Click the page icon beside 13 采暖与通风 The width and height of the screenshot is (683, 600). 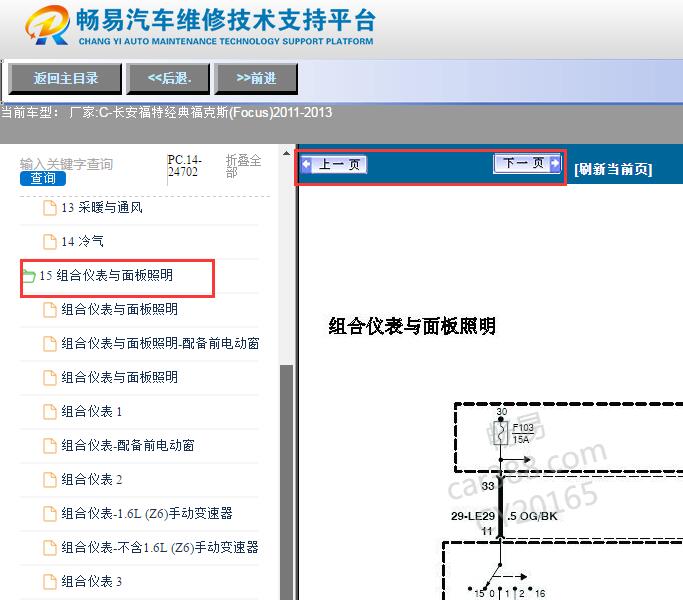click(50, 208)
